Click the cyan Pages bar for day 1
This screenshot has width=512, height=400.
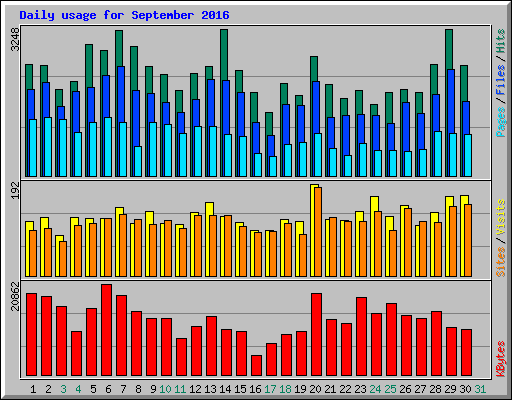click(x=33, y=148)
